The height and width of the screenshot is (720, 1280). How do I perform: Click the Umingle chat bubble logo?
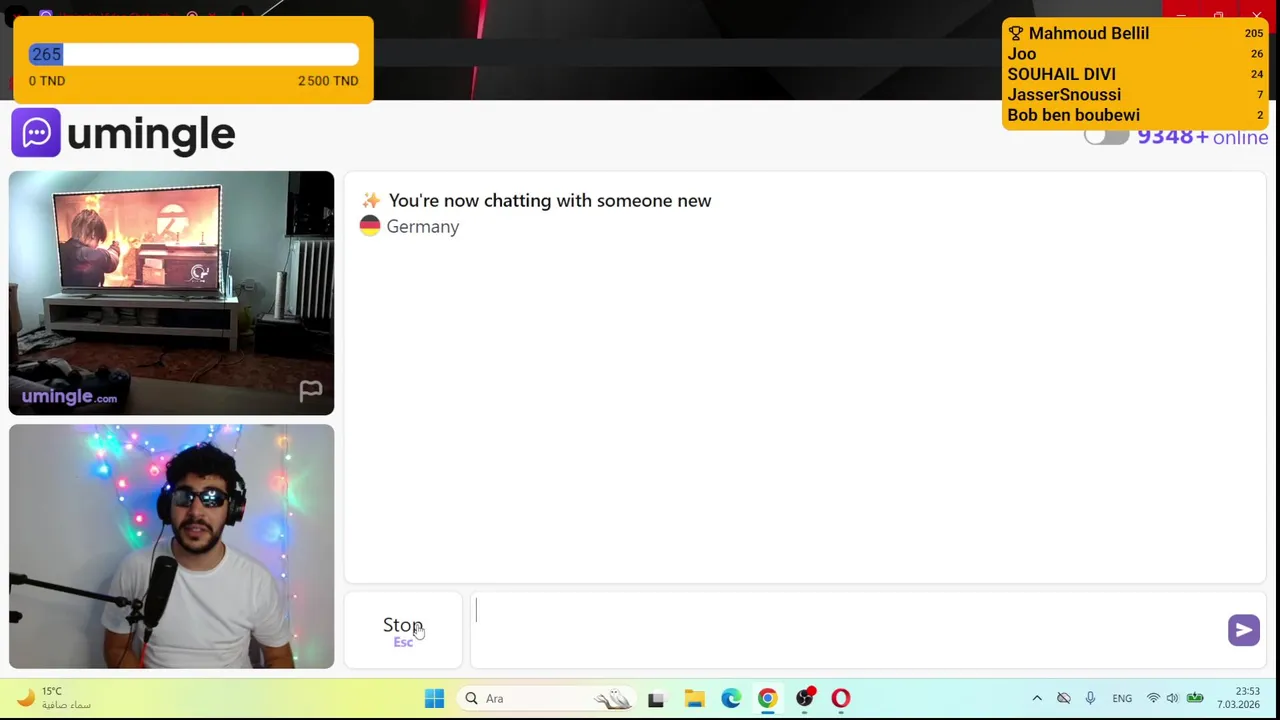[36, 133]
